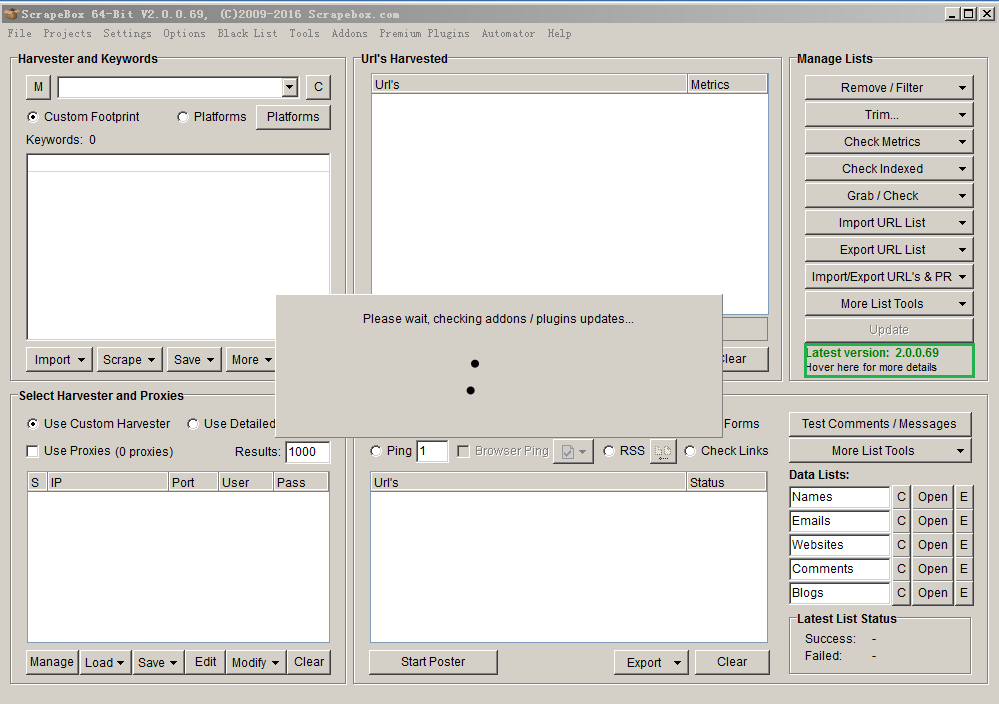Click the poster Status column header

(726, 482)
